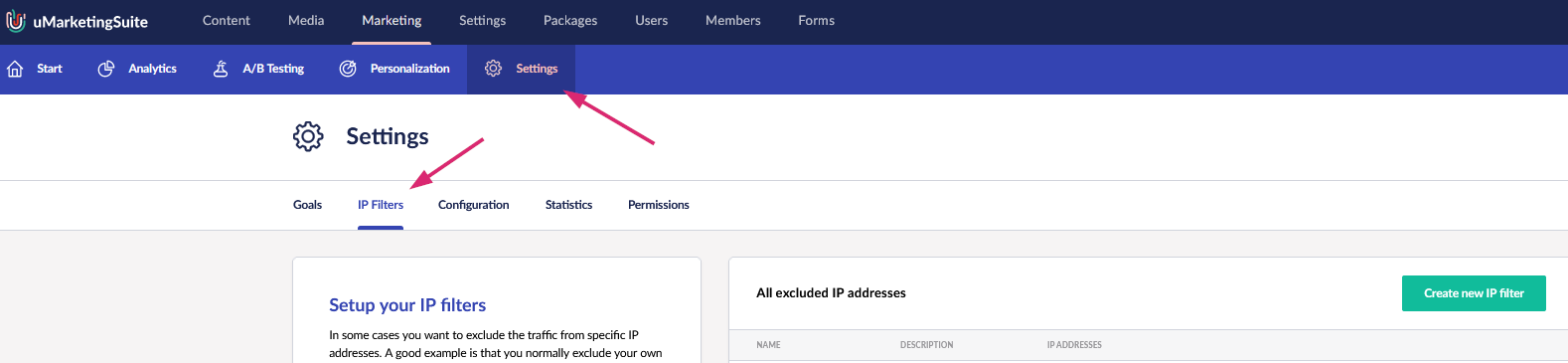Viewport: 1568px width, 363px height.
Task: Click the uMarketingSuite logo icon
Action: point(16,21)
